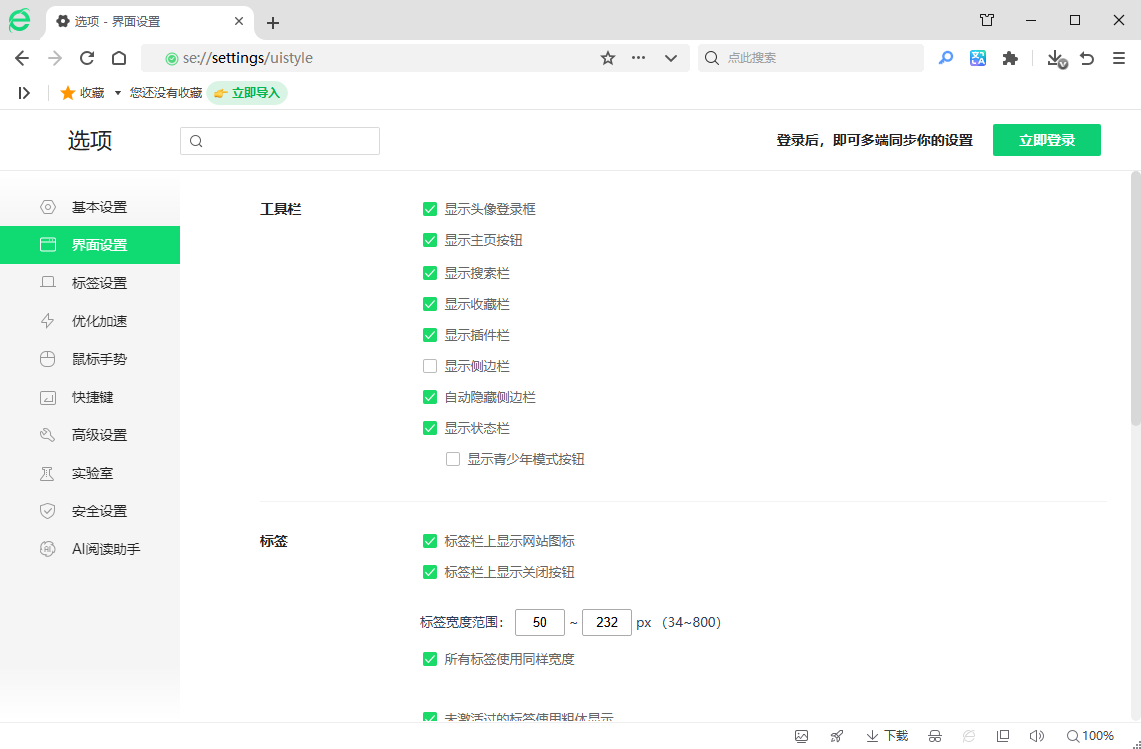Click the screenshot icon in the status bar
Image resolution: width=1141 pixels, height=749 pixels.
click(801, 736)
